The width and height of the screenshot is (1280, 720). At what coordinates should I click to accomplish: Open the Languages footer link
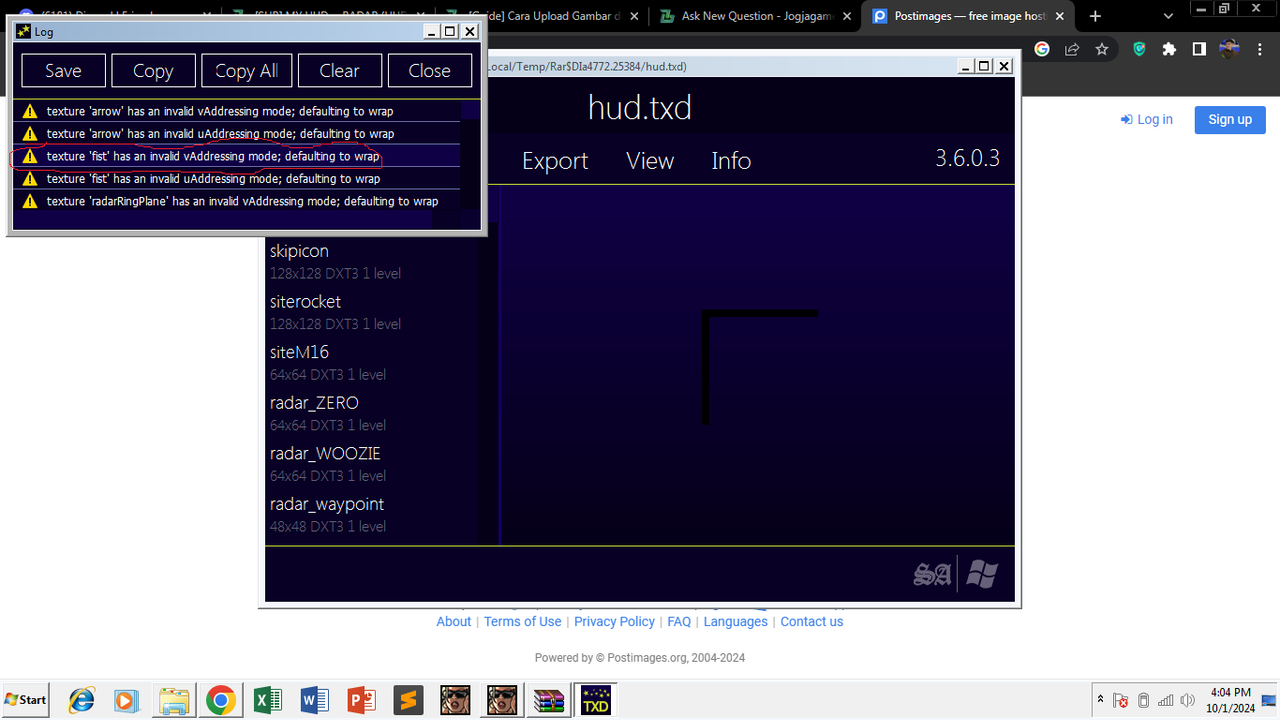click(x=735, y=621)
